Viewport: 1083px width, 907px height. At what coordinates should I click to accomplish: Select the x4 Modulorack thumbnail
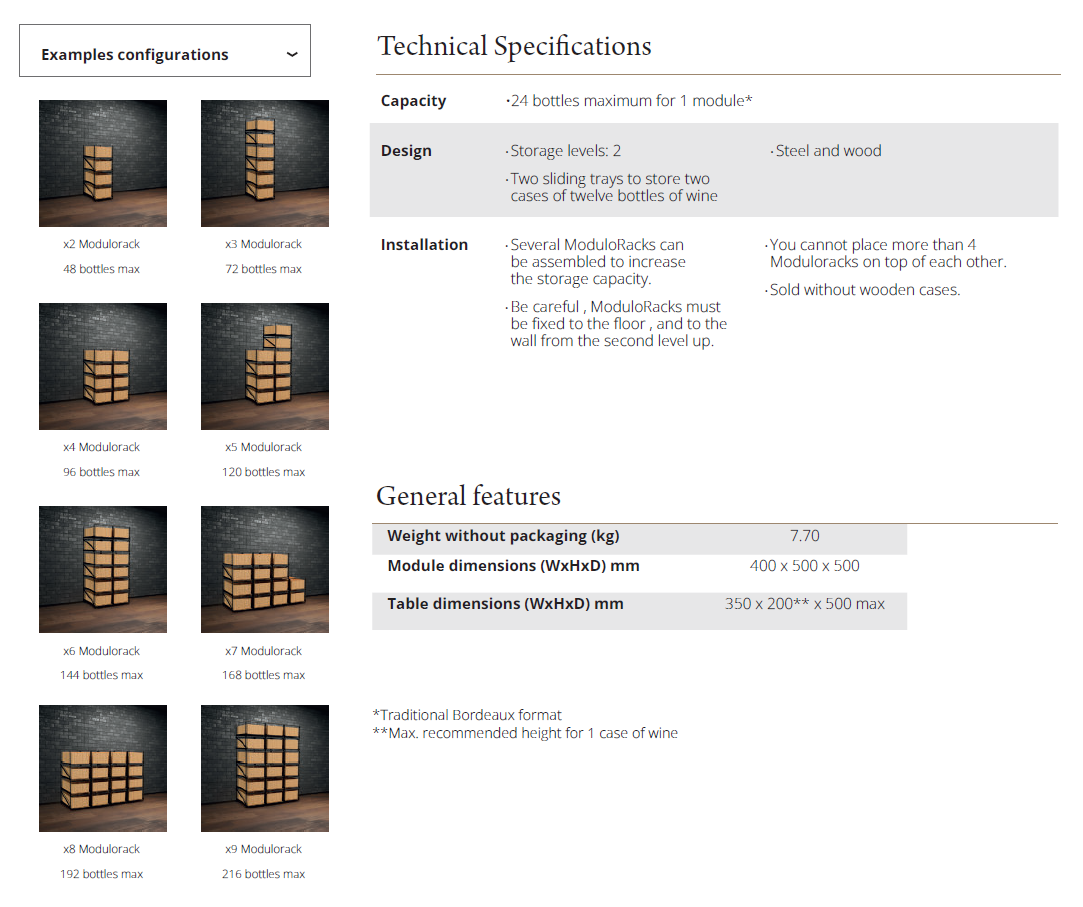(103, 366)
